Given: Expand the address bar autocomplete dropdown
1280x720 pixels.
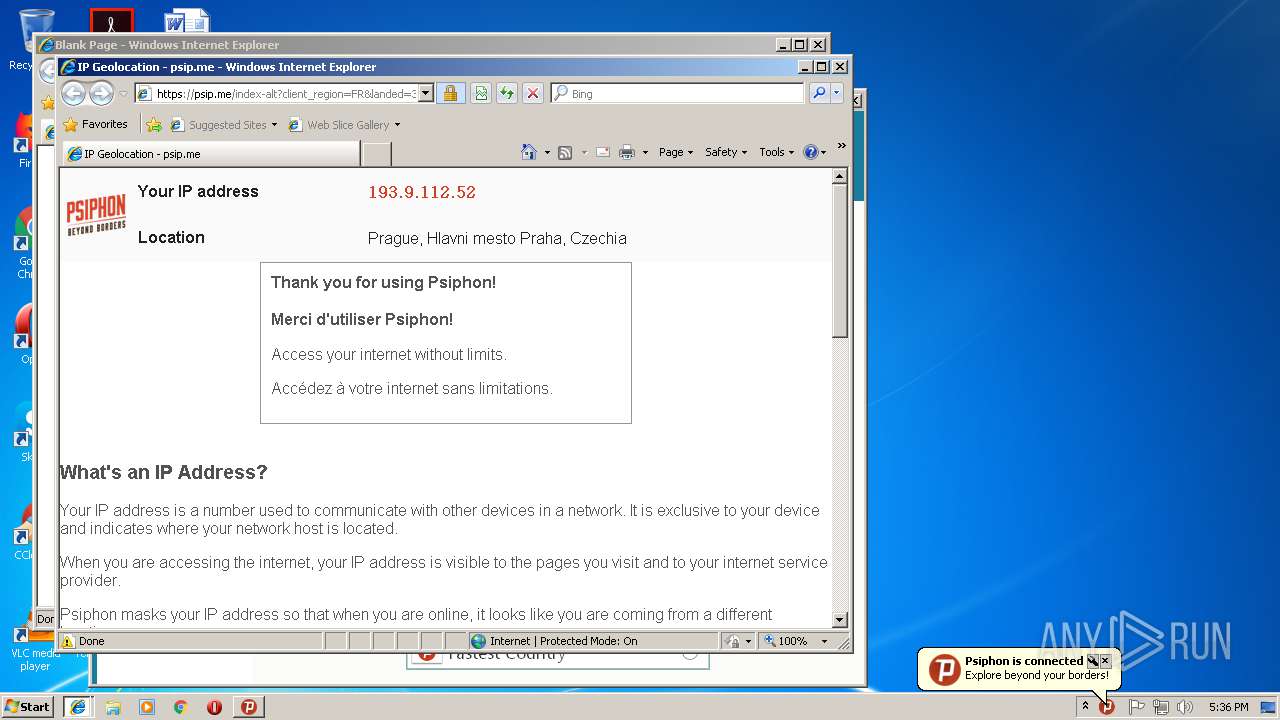Looking at the screenshot, I should (425, 93).
